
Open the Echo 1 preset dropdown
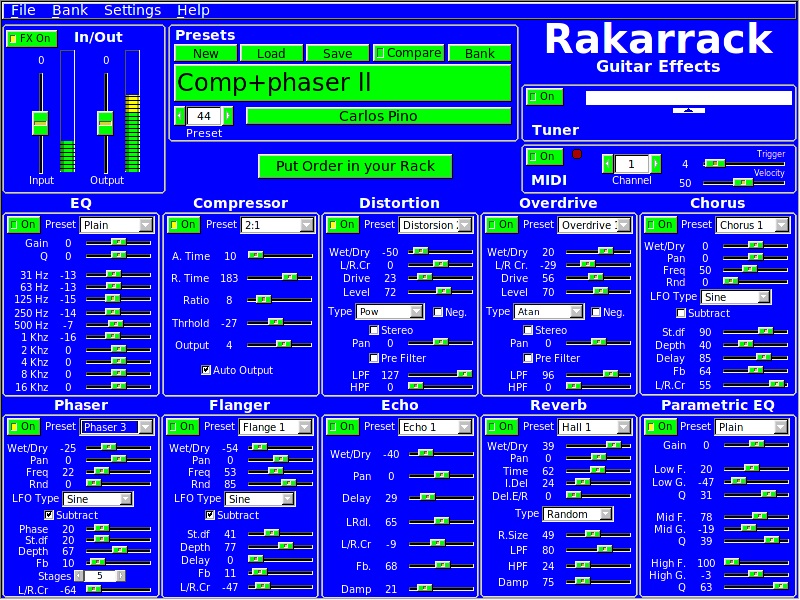tap(436, 427)
